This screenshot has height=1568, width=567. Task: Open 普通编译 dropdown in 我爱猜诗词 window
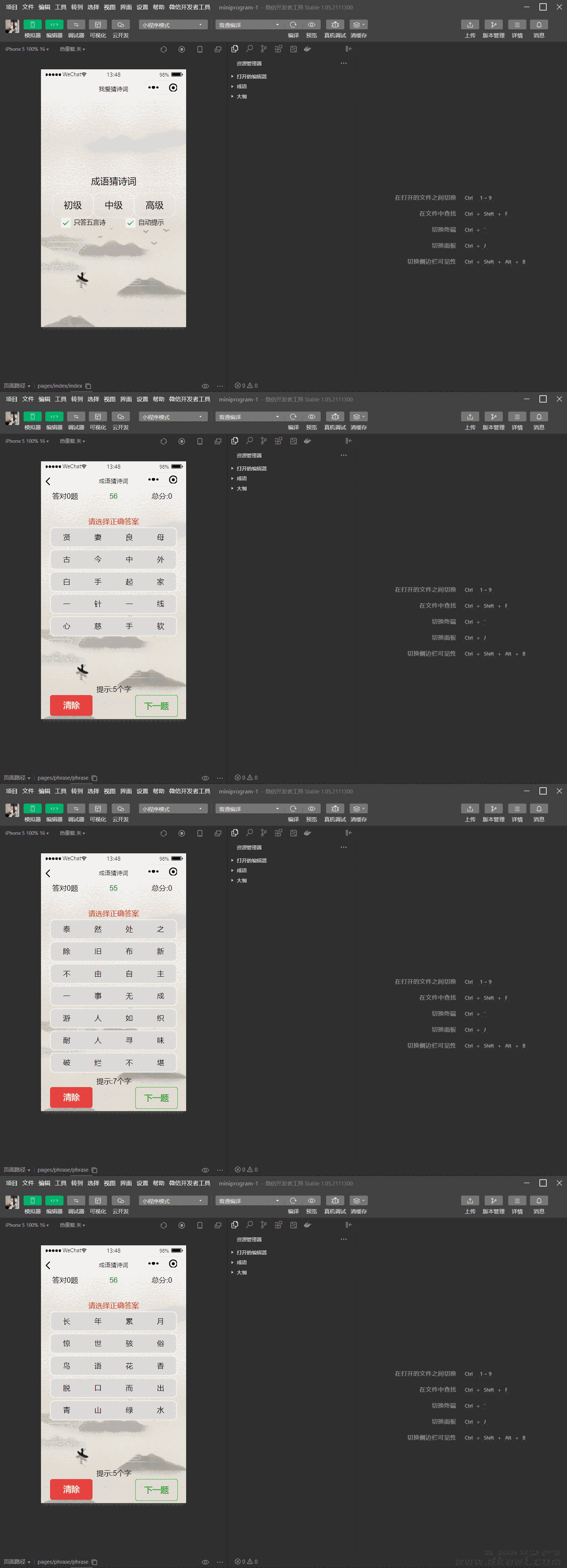point(250,25)
